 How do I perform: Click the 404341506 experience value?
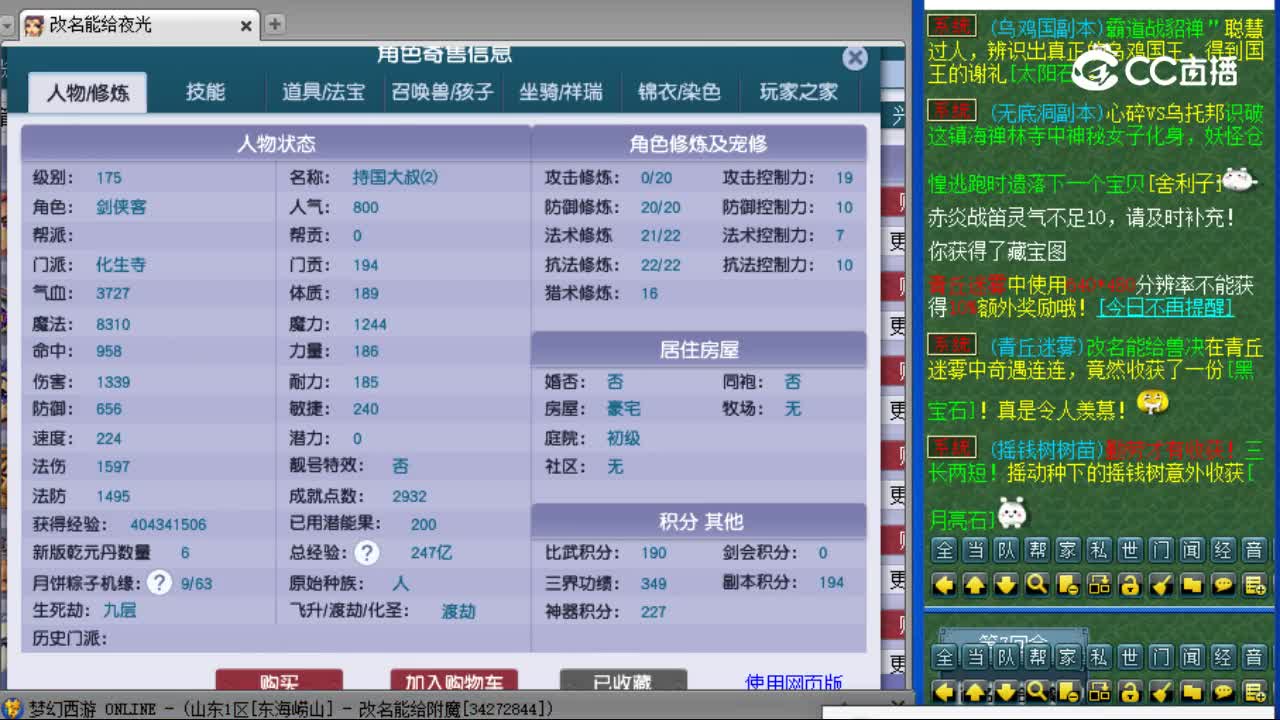pyautogui.click(x=168, y=524)
